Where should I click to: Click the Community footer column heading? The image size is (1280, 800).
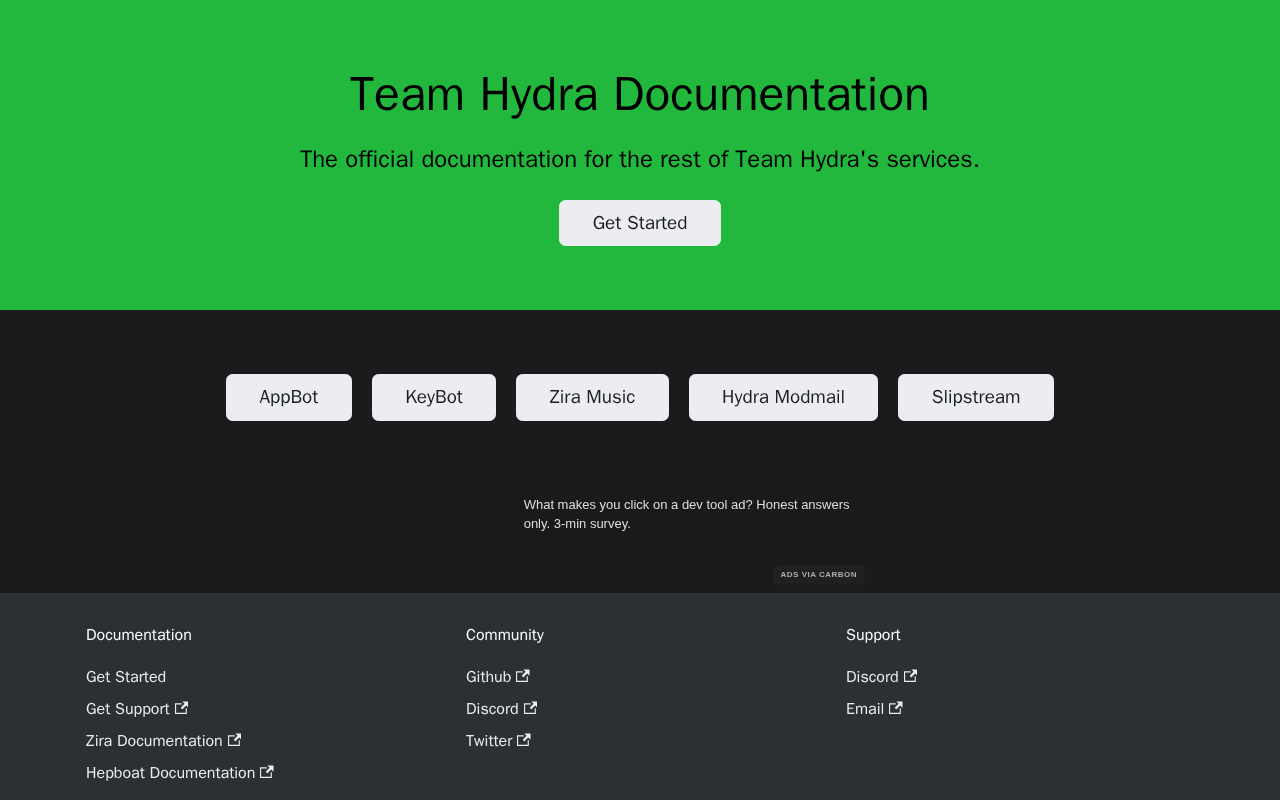(x=505, y=635)
